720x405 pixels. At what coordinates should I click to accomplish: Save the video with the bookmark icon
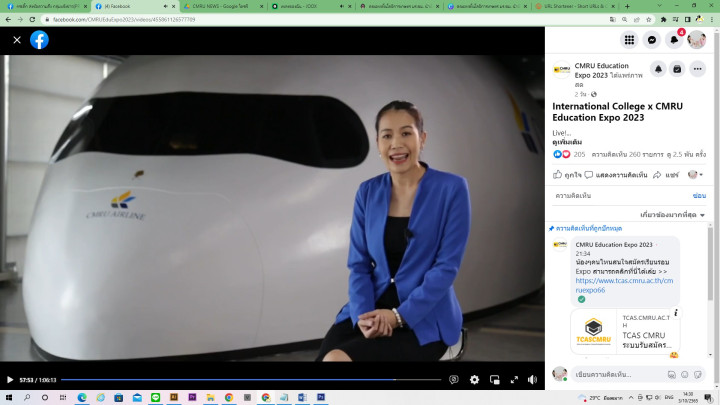point(677,69)
